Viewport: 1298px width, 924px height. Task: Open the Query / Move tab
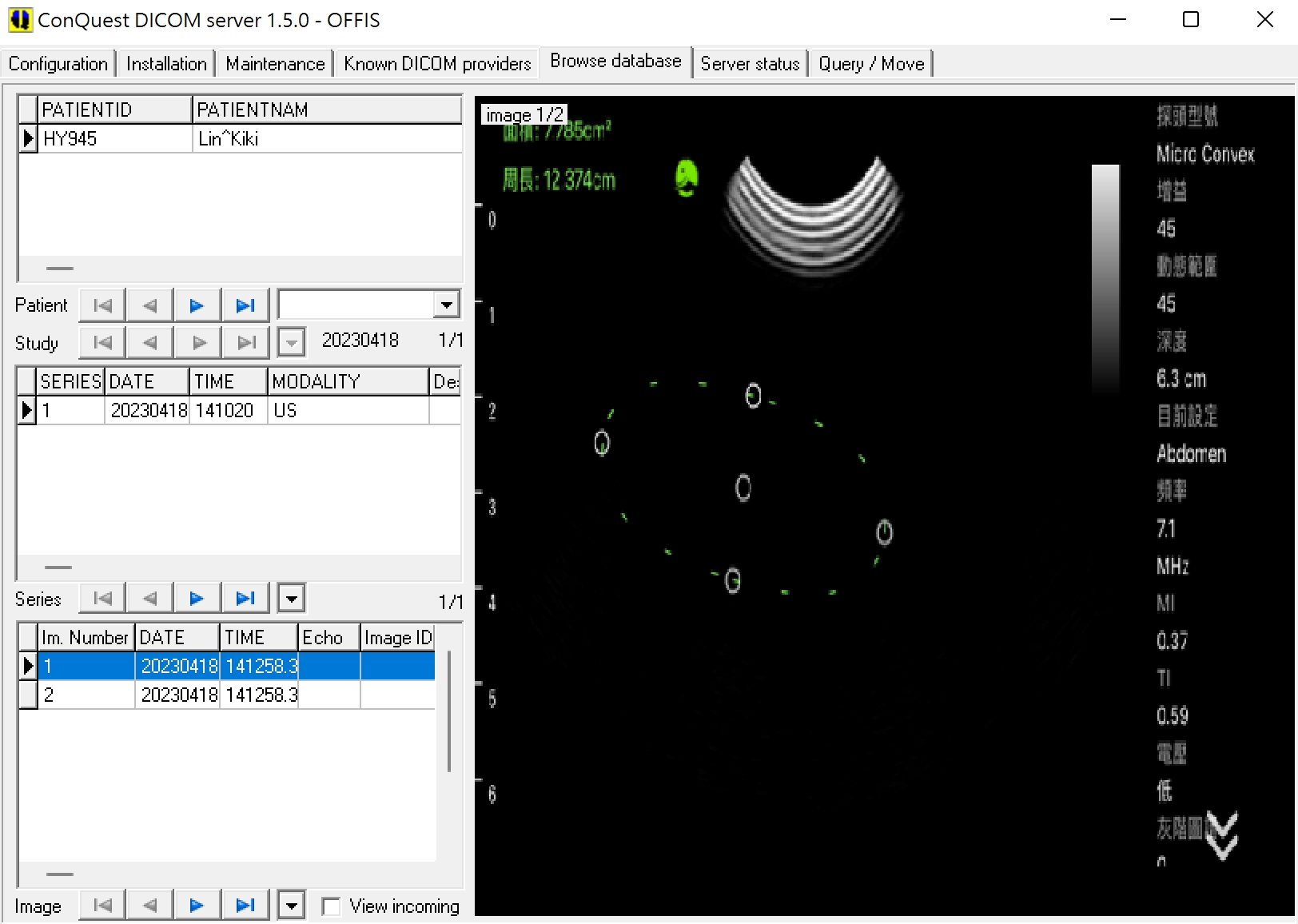coord(871,63)
